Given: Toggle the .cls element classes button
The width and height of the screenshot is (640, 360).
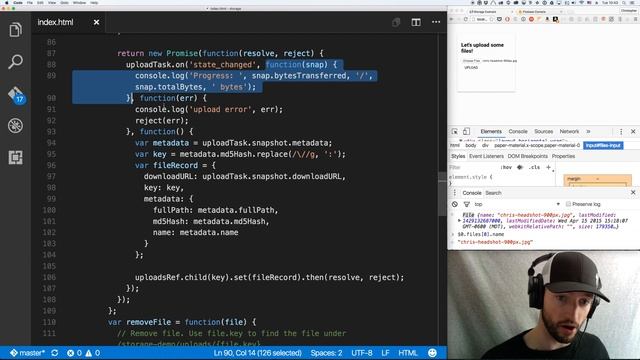Looking at the screenshot, I should click(x=534, y=167).
